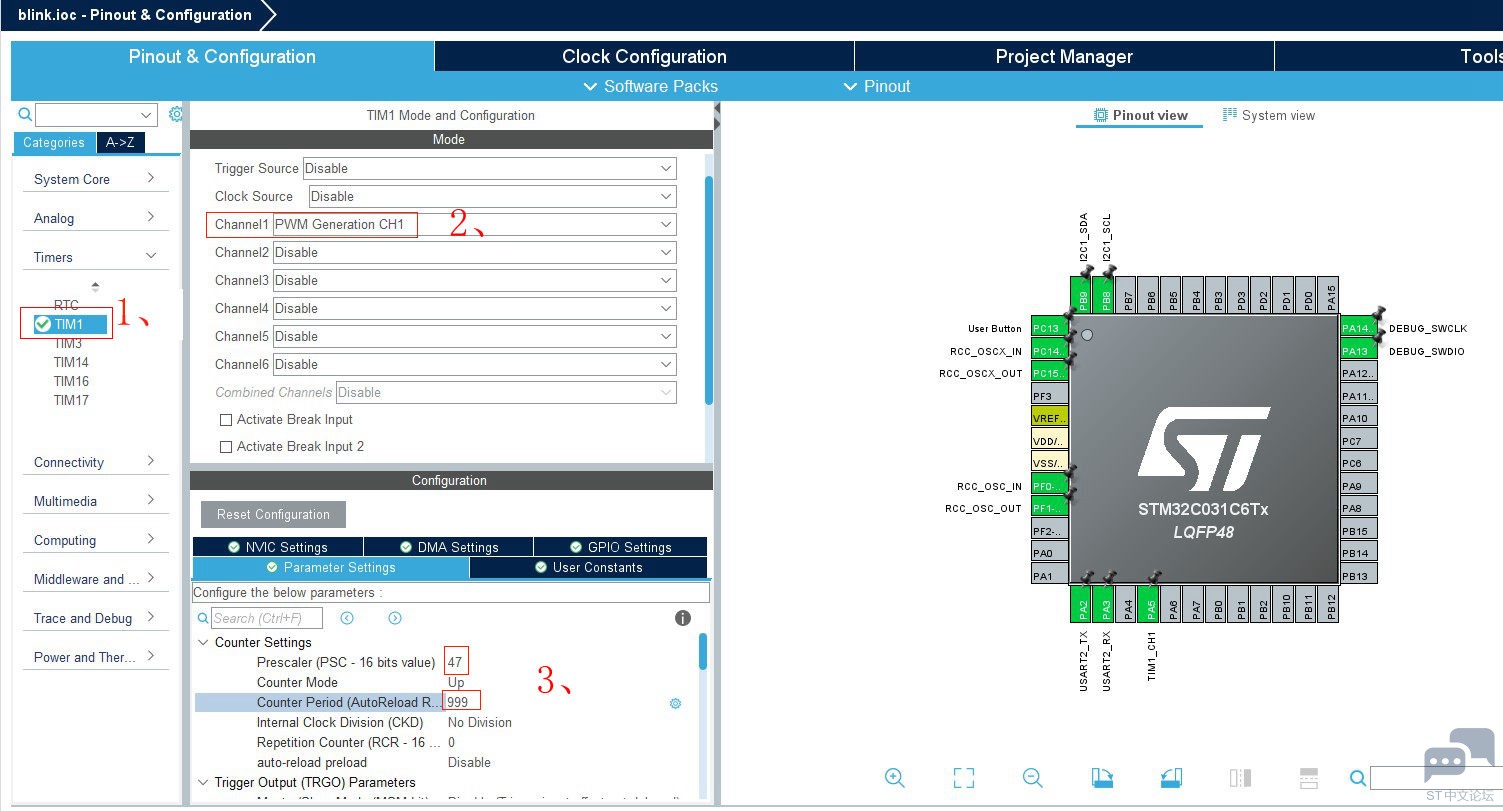
Task: Expand the System Core category
Action: [x=96, y=179]
